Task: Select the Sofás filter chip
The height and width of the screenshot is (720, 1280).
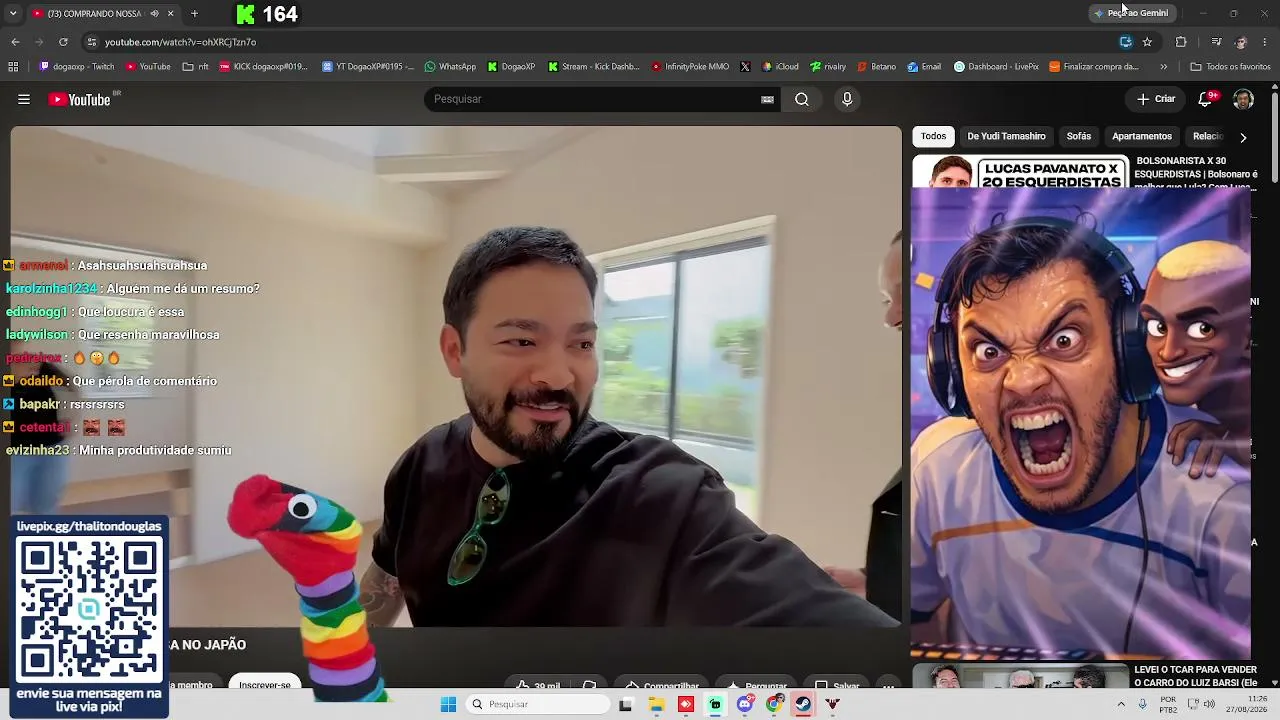Action: click(x=1079, y=136)
